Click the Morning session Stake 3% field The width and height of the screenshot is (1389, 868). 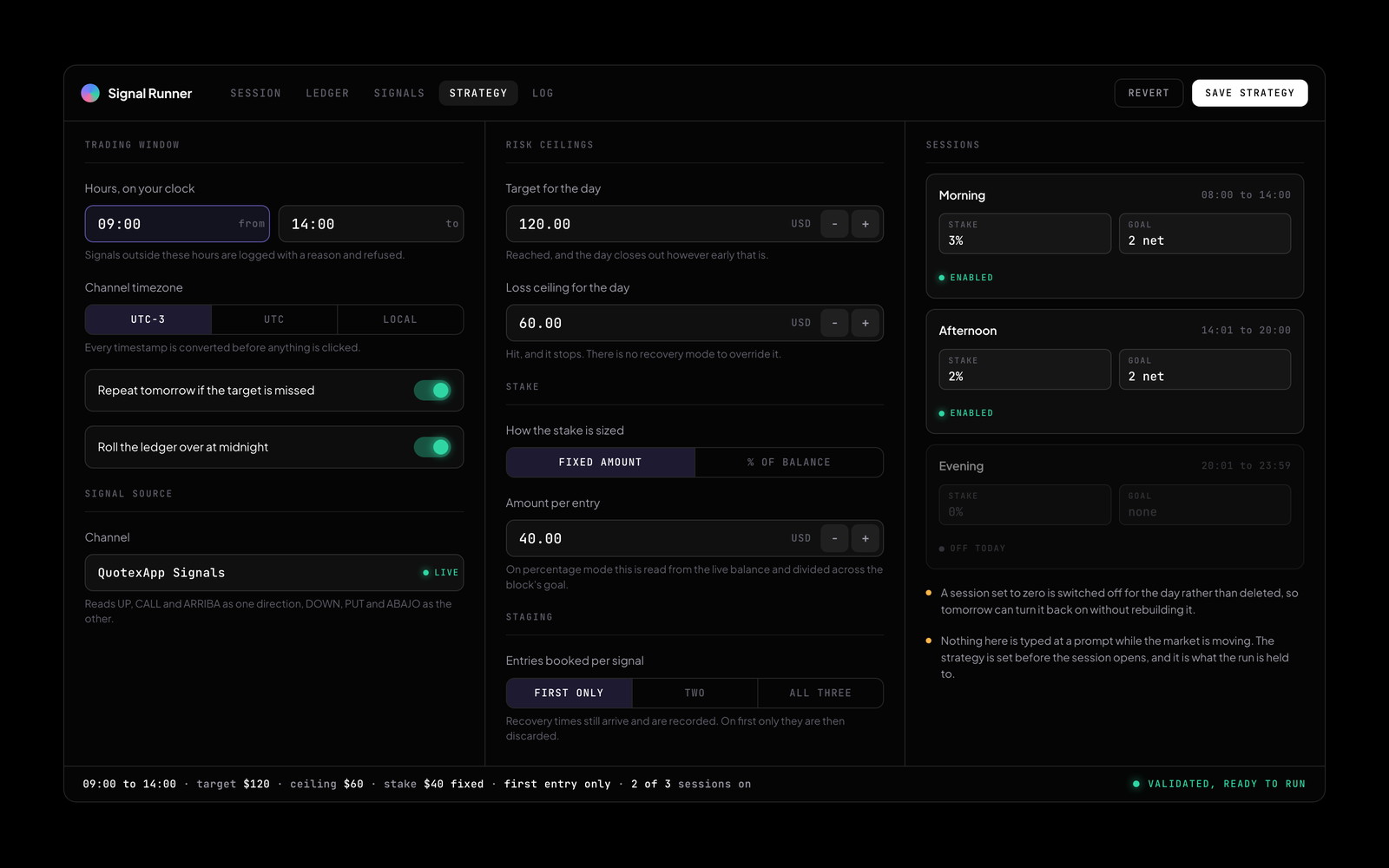point(1024,233)
